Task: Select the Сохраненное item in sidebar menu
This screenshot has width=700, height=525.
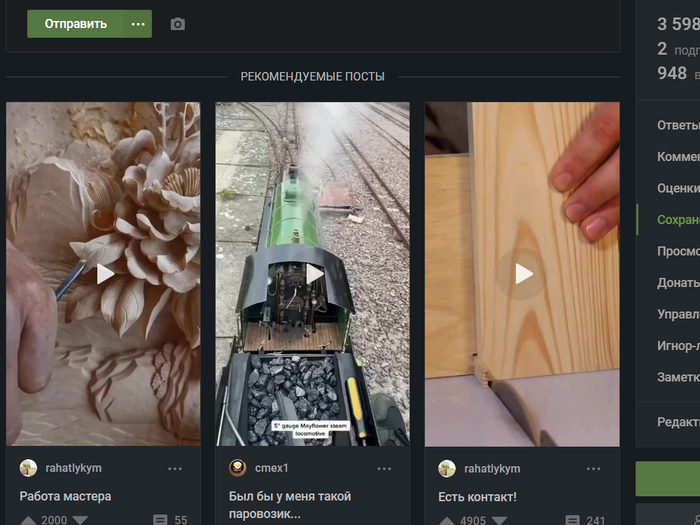Action: click(678, 220)
